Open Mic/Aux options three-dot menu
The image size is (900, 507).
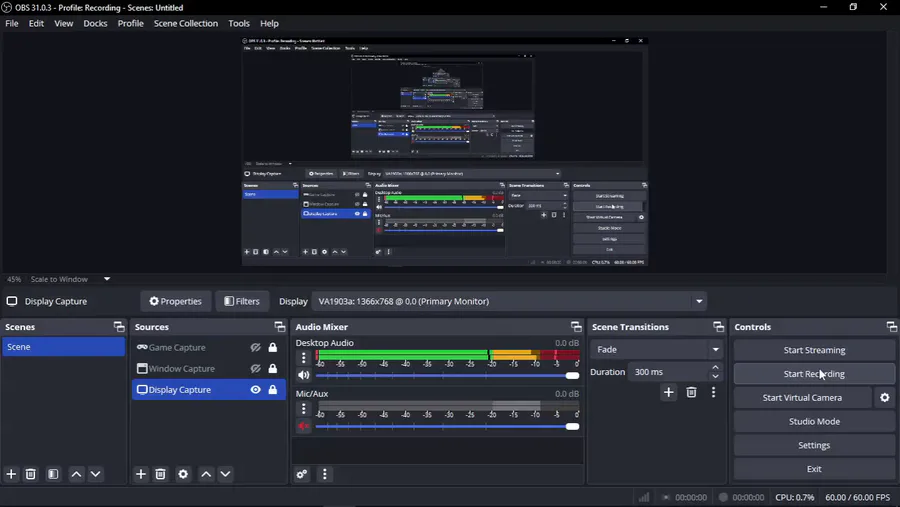click(x=304, y=409)
